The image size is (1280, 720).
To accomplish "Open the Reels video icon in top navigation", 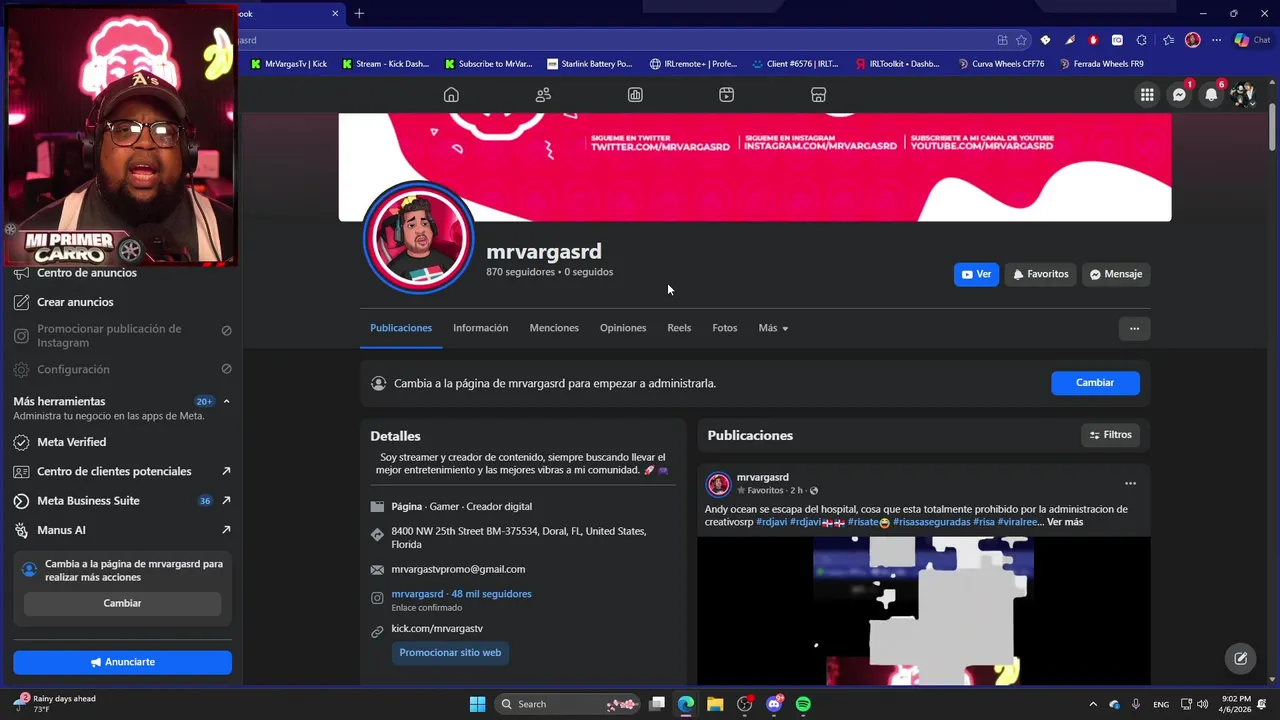I will [x=727, y=95].
